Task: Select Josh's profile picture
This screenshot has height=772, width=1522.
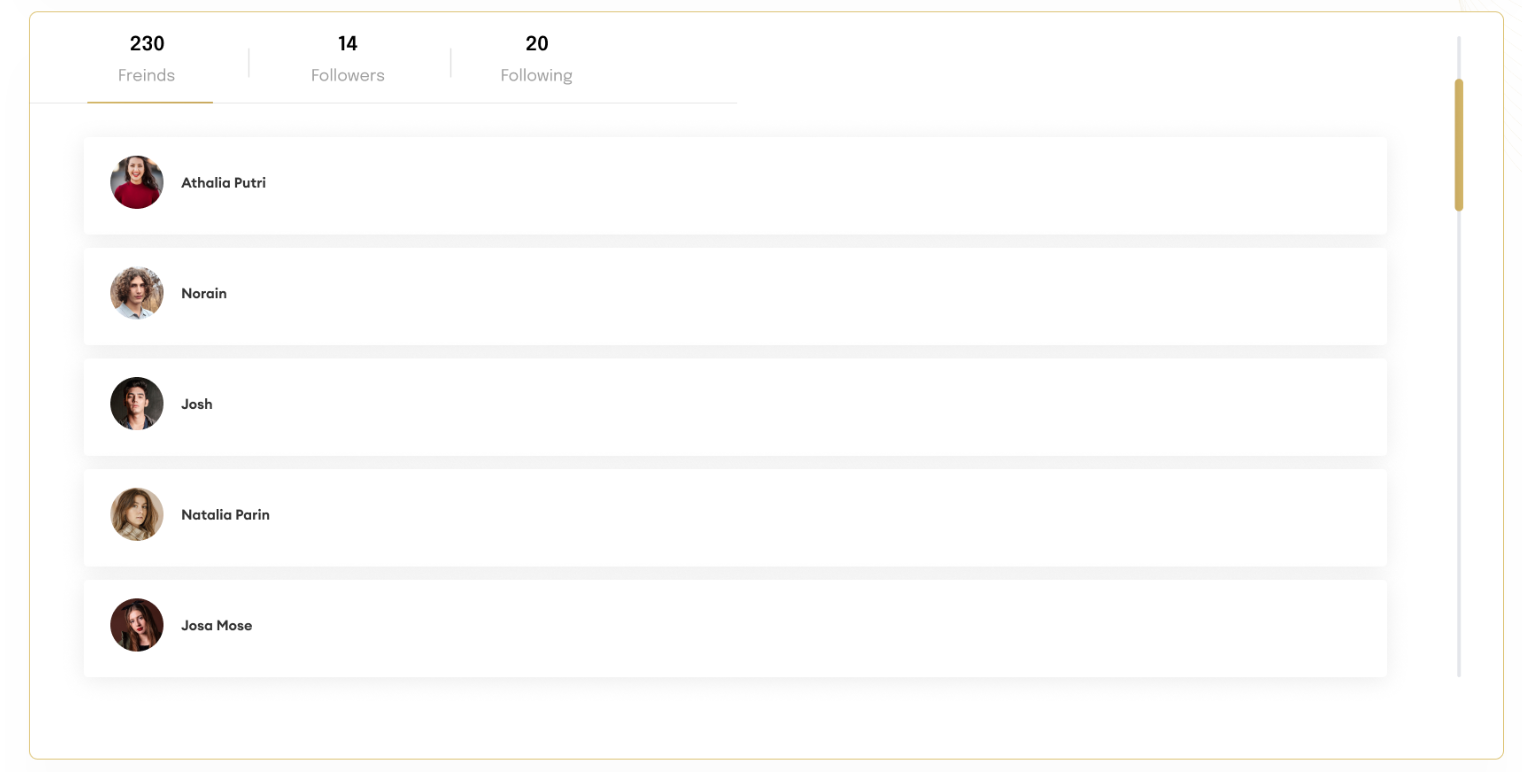Action: point(137,404)
